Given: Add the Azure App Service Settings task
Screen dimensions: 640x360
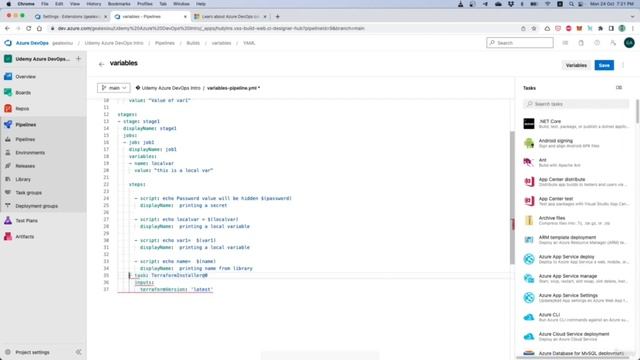Looking at the screenshot, I should coord(575,298).
